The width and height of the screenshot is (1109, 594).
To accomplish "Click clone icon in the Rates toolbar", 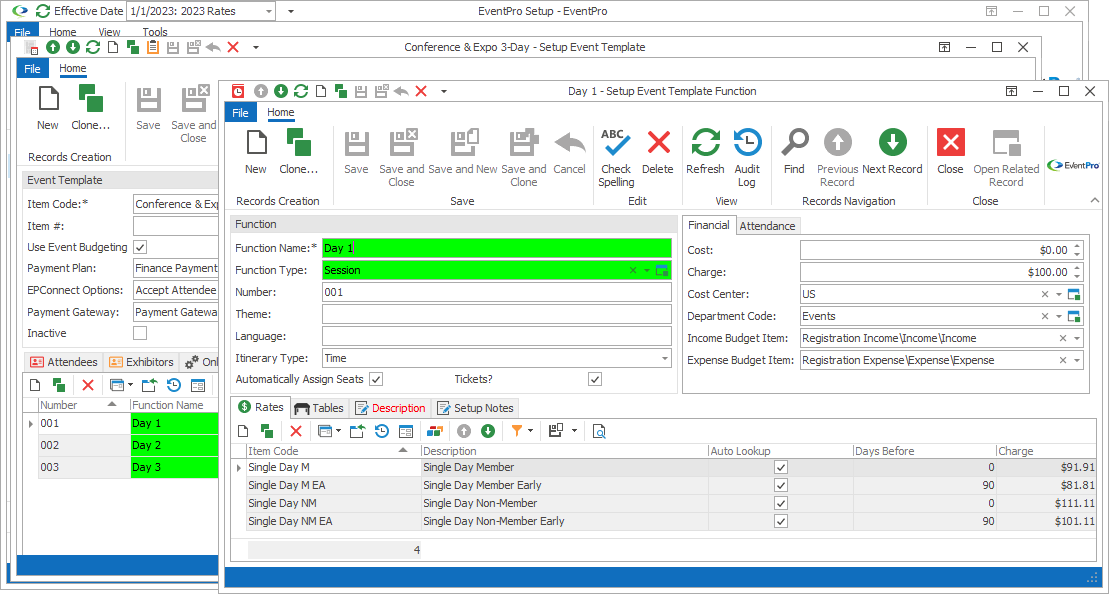I will [267, 431].
